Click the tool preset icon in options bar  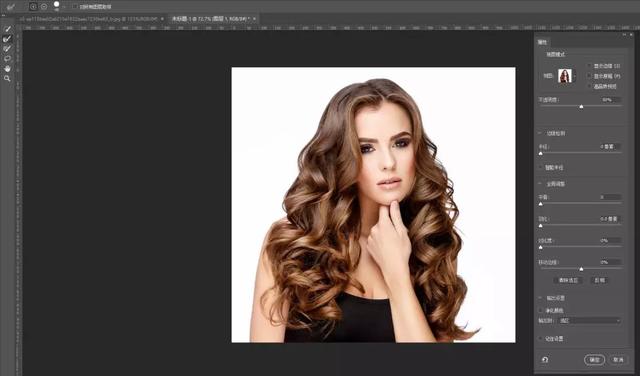(11, 7)
